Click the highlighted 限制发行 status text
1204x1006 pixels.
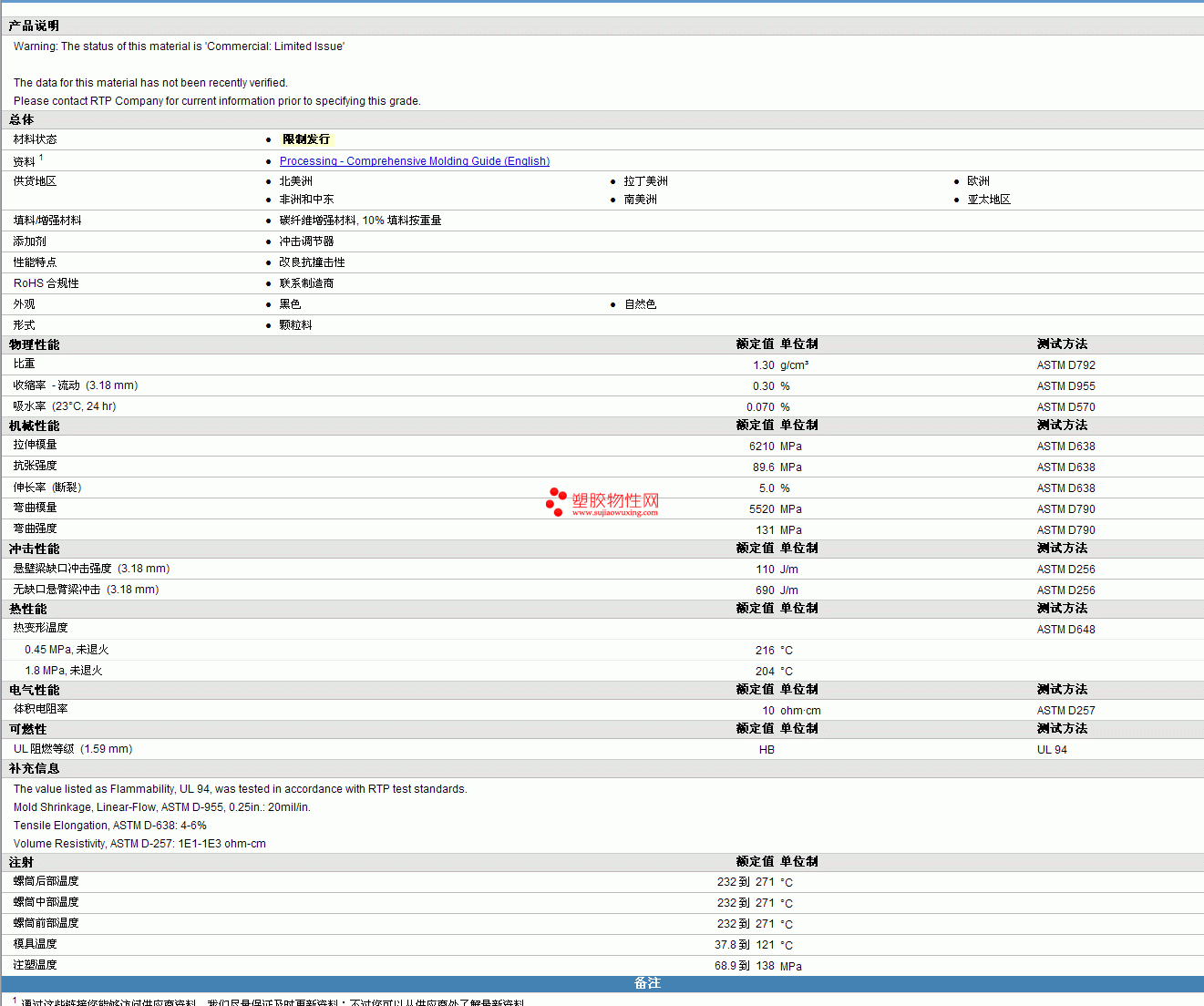(x=305, y=139)
